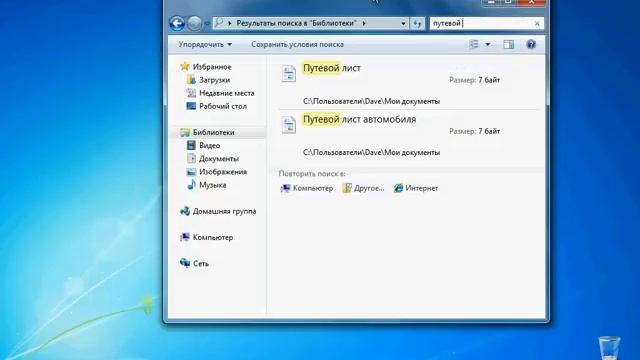Select Библиотеки in the navigation pane

[213, 132]
